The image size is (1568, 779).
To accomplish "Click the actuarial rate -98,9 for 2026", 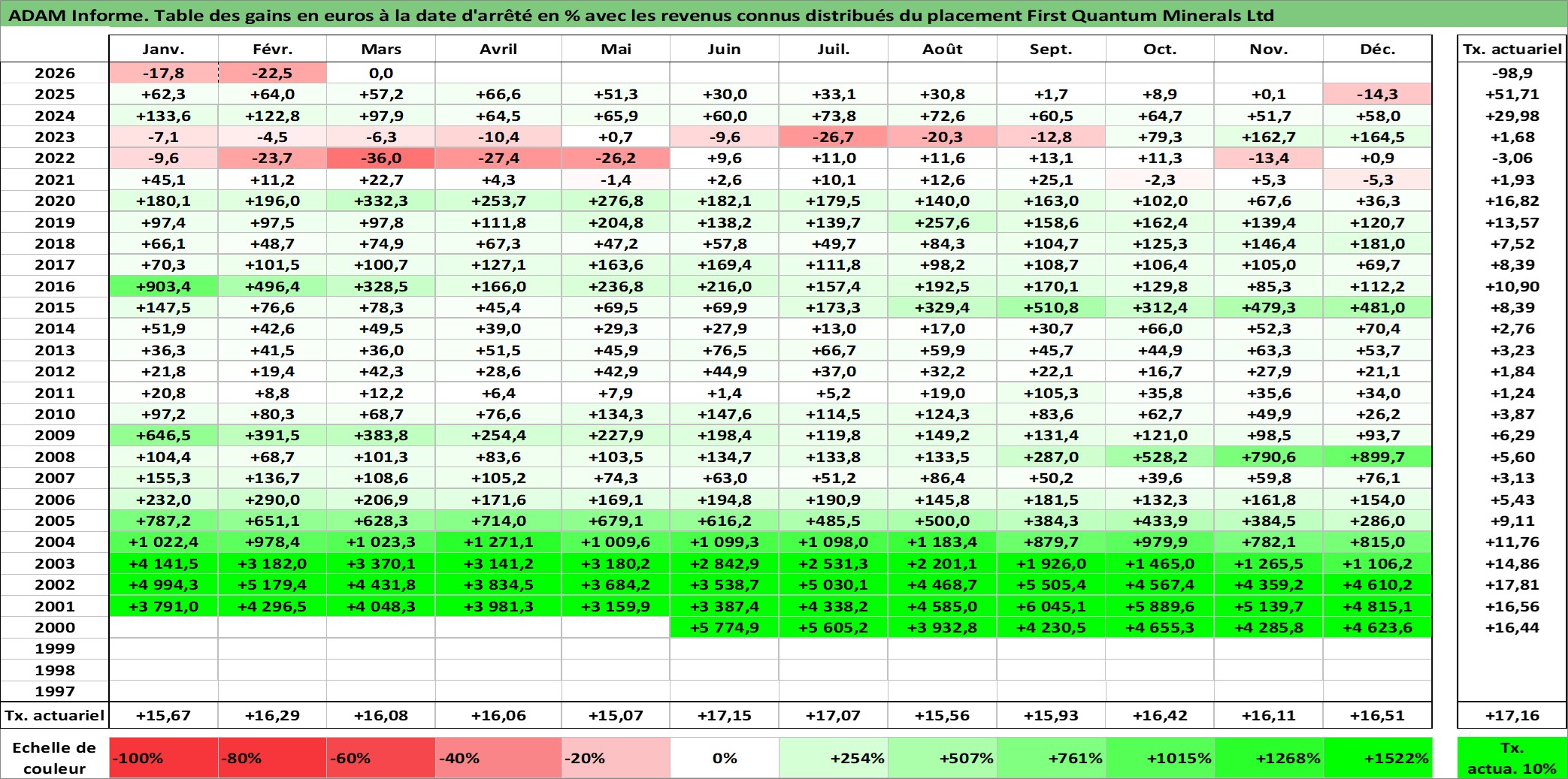I will [x=1512, y=73].
